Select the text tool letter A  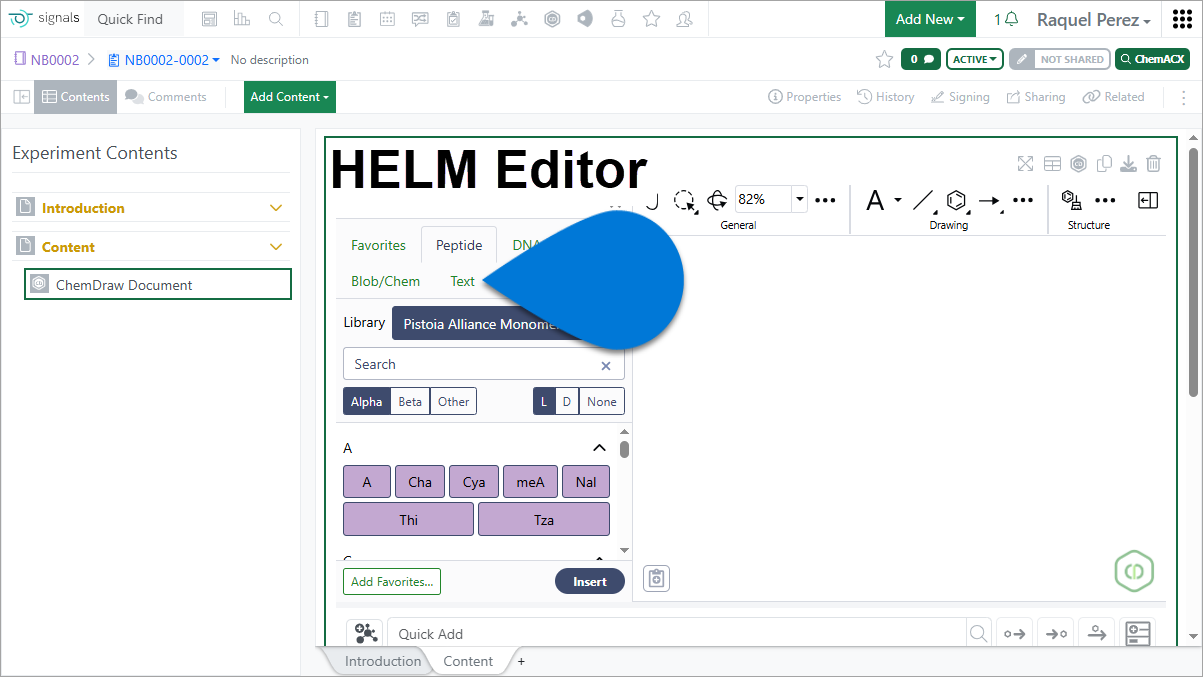[x=875, y=201]
